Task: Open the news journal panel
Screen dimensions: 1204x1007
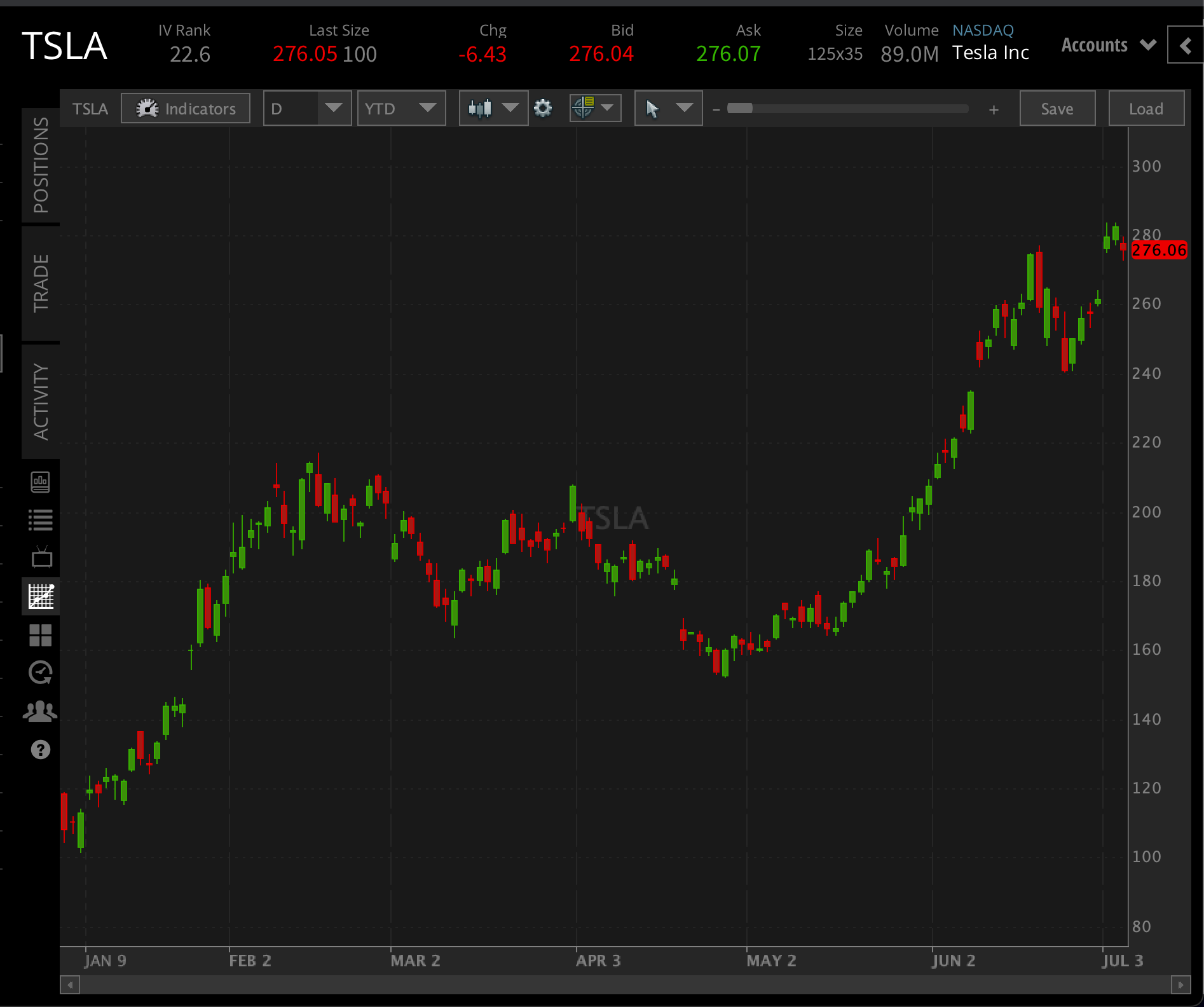Action: pyautogui.click(x=41, y=481)
